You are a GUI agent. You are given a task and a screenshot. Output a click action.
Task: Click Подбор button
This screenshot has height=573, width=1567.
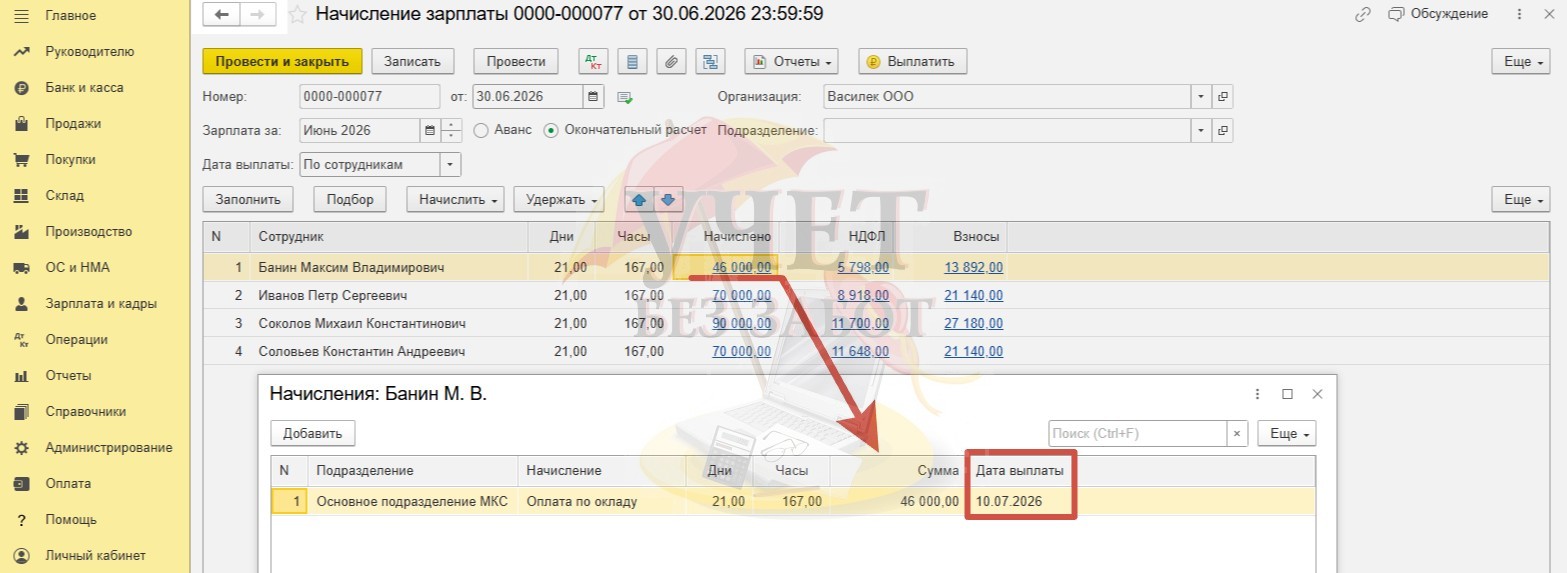(350, 199)
